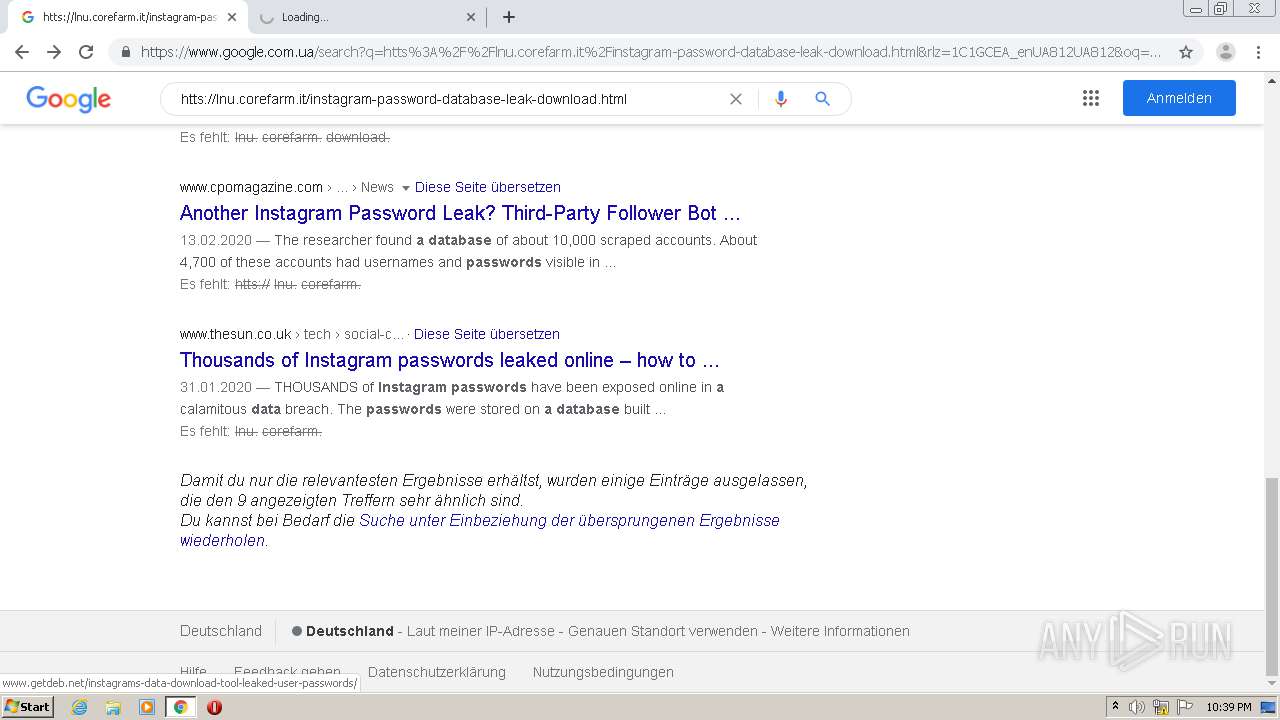Click Deutschland footer country label

coord(221,631)
